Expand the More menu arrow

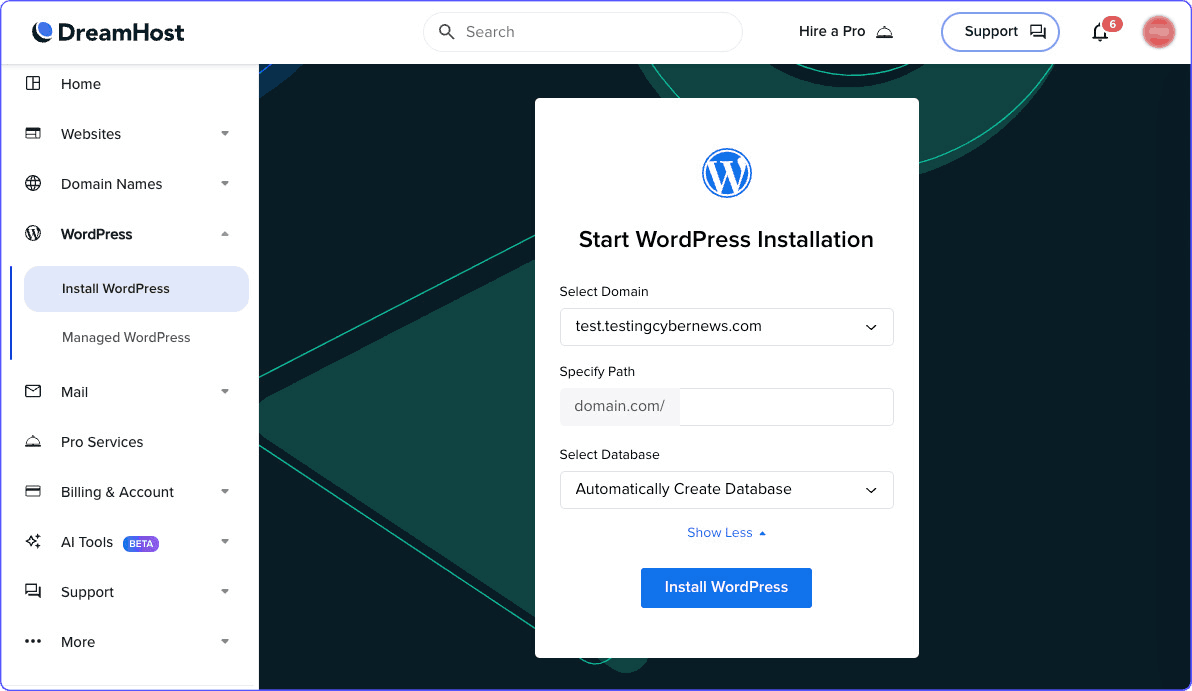click(x=225, y=642)
